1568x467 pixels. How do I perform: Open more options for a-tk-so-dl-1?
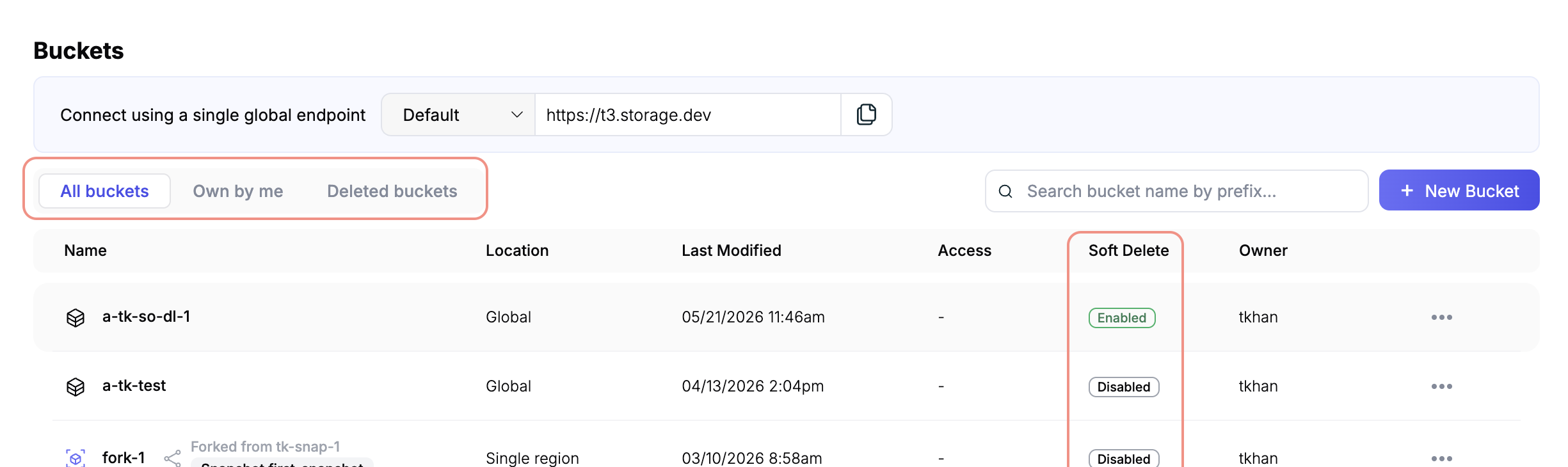(x=1441, y=317)
